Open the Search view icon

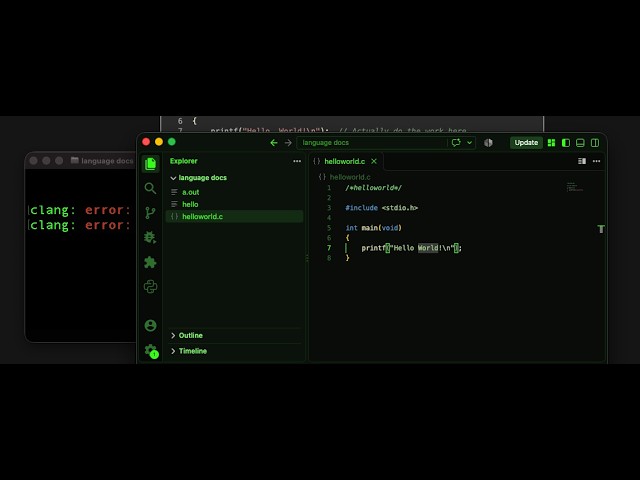(150, 188)
